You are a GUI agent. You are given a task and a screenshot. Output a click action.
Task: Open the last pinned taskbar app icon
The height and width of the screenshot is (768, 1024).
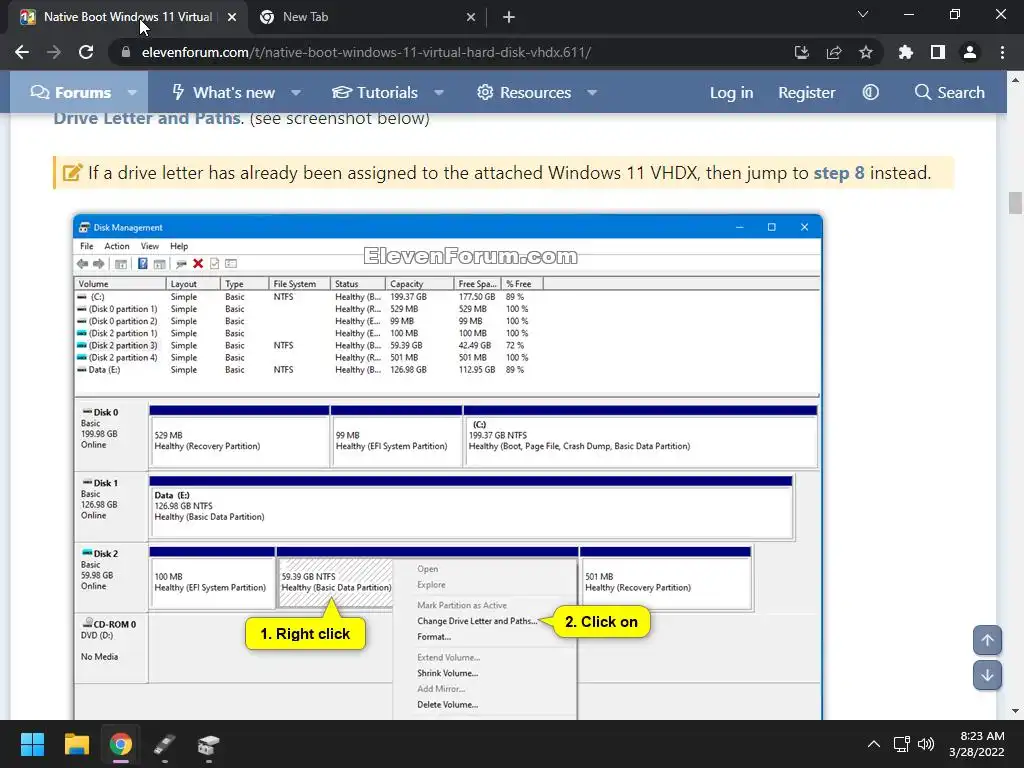tap(208, 744)
